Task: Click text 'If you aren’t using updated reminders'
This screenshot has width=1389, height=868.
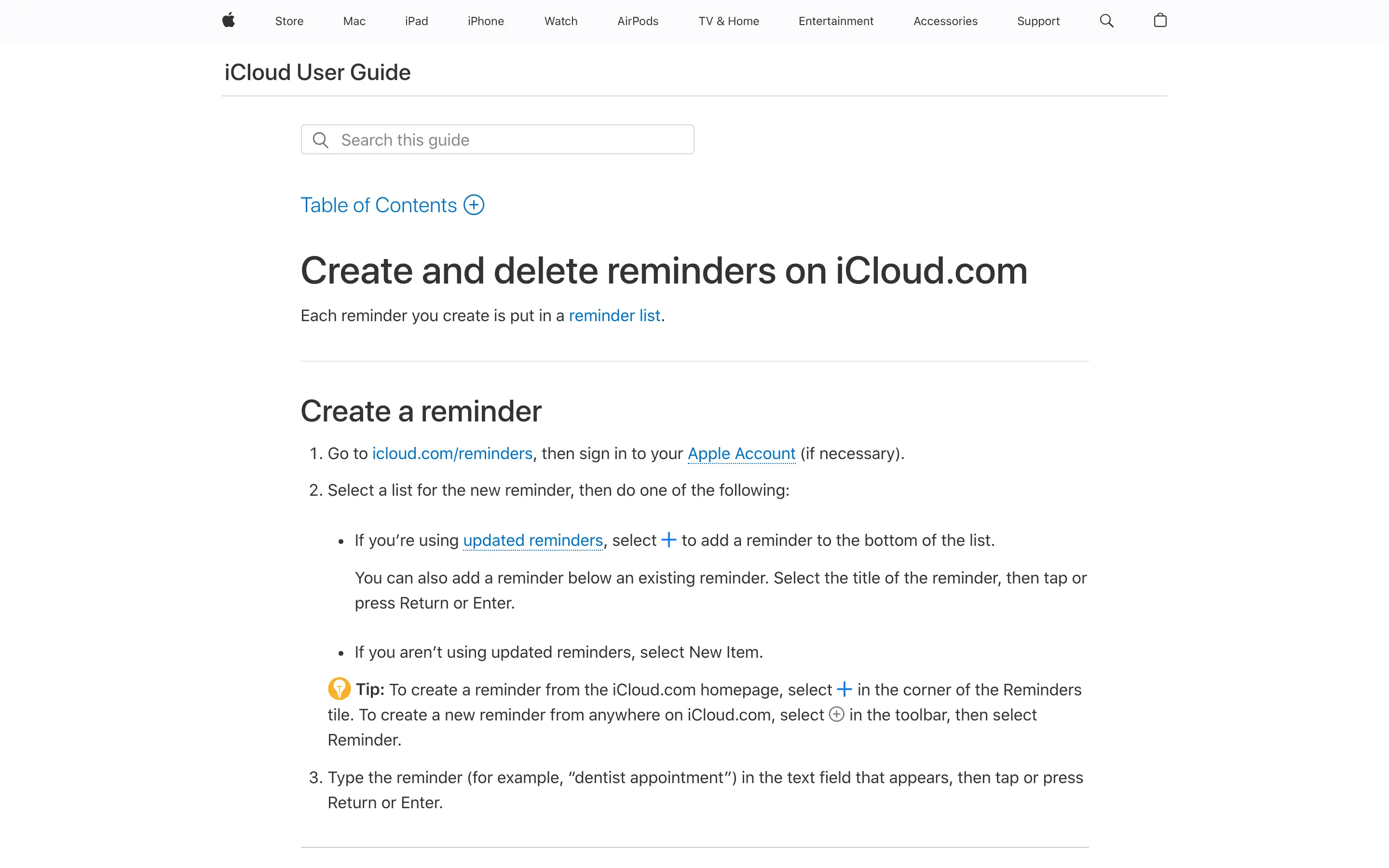Action: click(493, 652)
